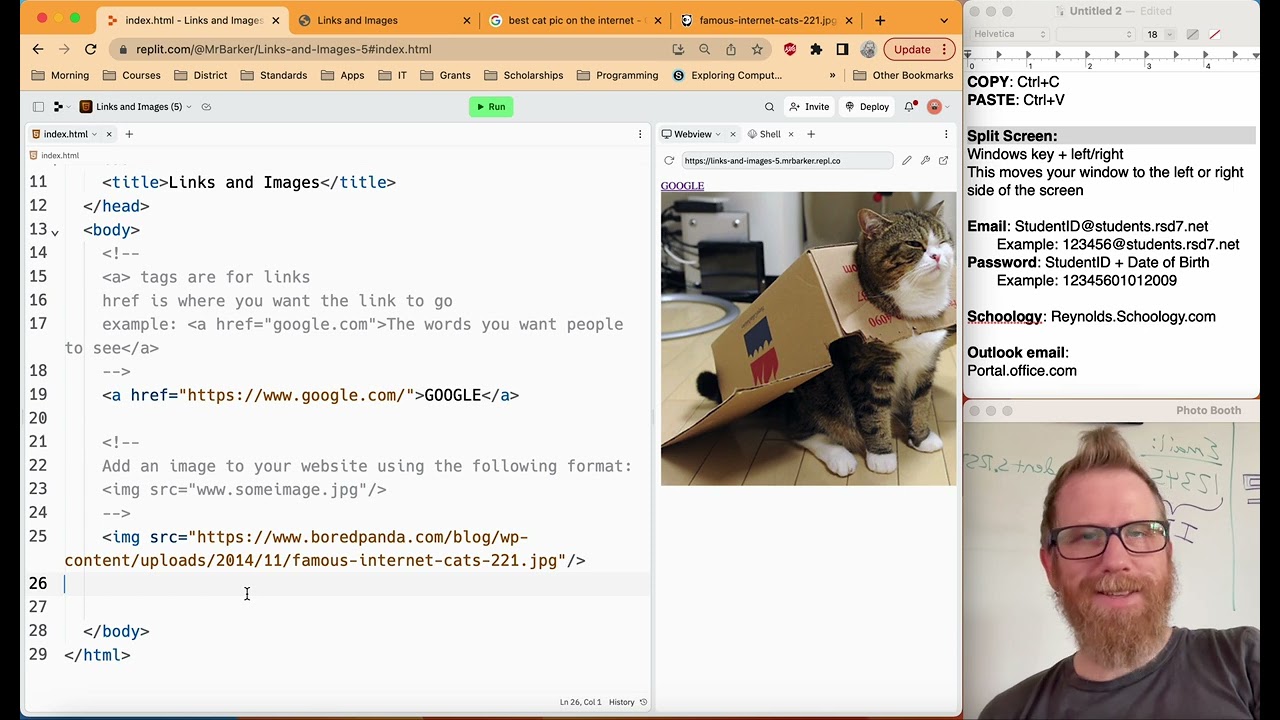Click the share page icon in address bar
This screenshot has height=720, width=1280.
click(731, 49)
